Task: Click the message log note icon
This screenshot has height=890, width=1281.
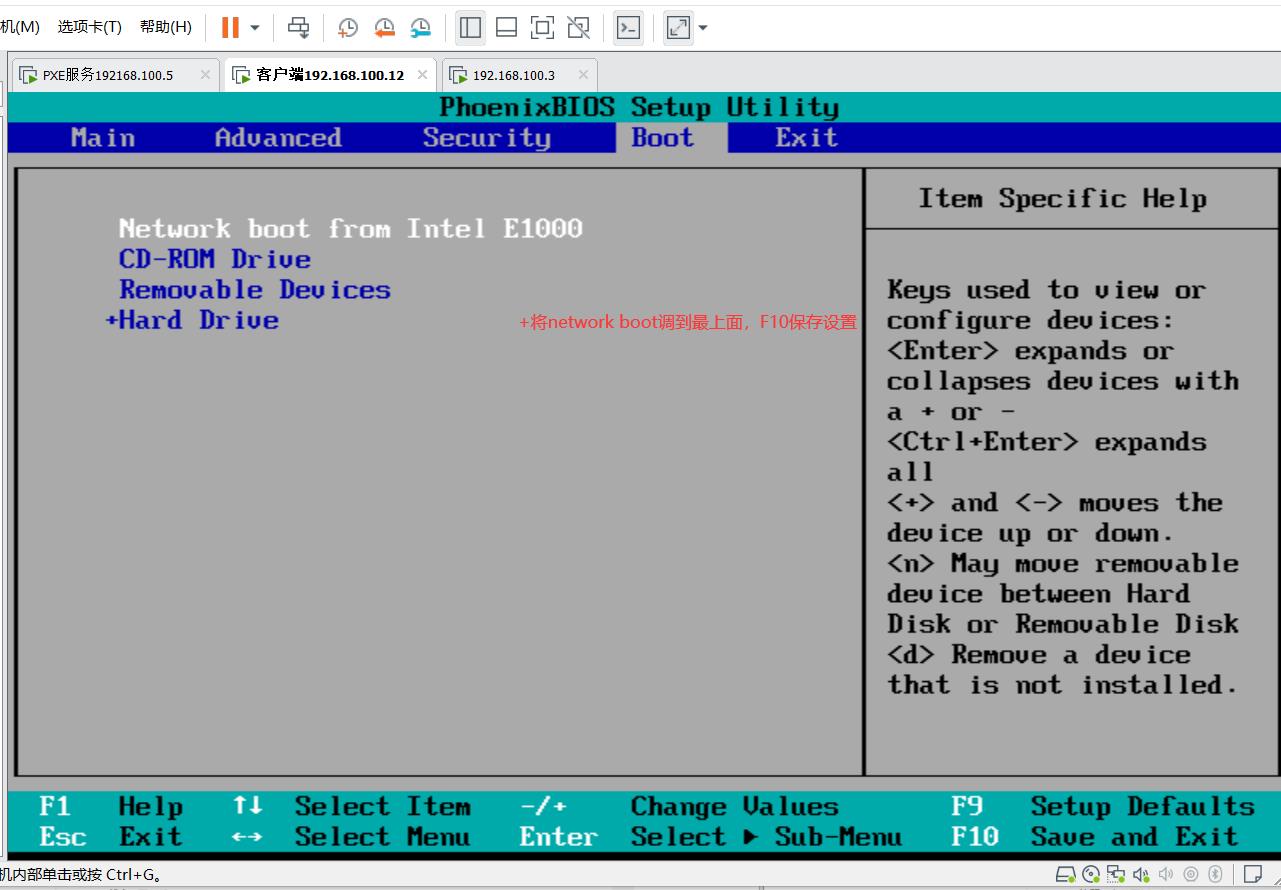Action: coord(1252,874)
